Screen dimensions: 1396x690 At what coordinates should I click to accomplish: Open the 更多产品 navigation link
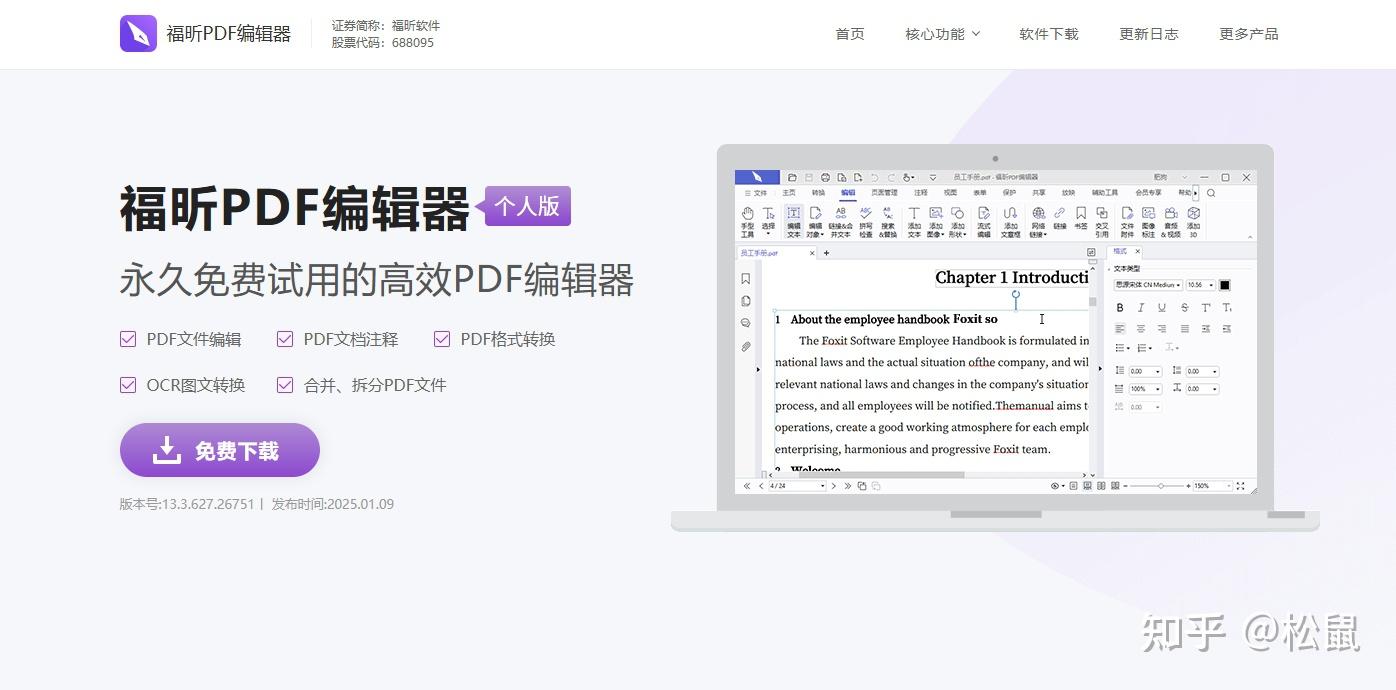pyautogui.click(x=1249, y=34)
